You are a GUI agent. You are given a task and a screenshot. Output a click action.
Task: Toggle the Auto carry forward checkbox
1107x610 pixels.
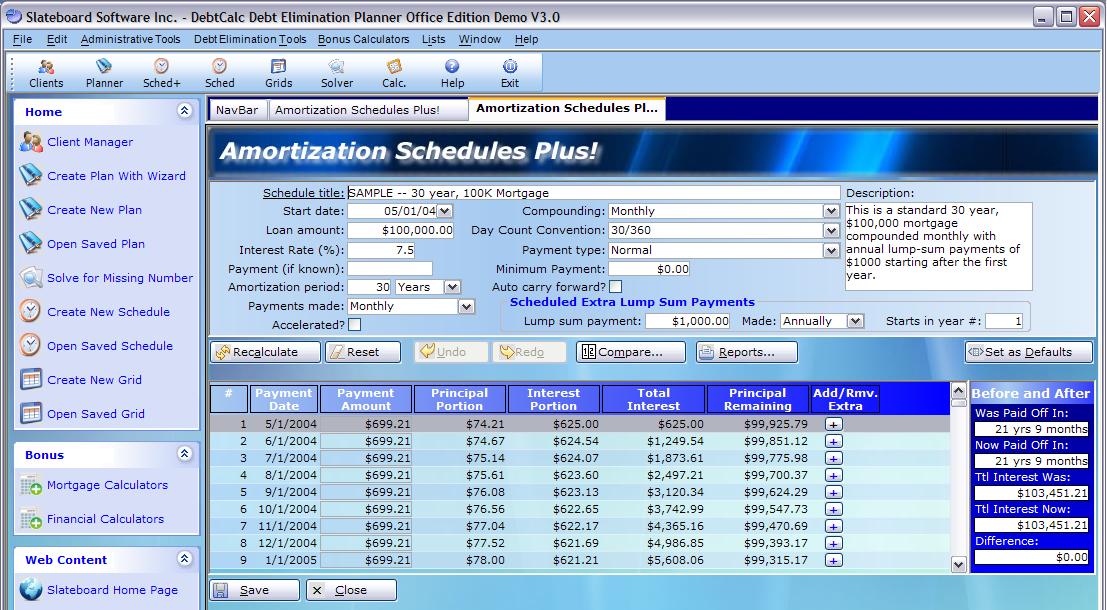pyautogui.click(x=615, y=288)
